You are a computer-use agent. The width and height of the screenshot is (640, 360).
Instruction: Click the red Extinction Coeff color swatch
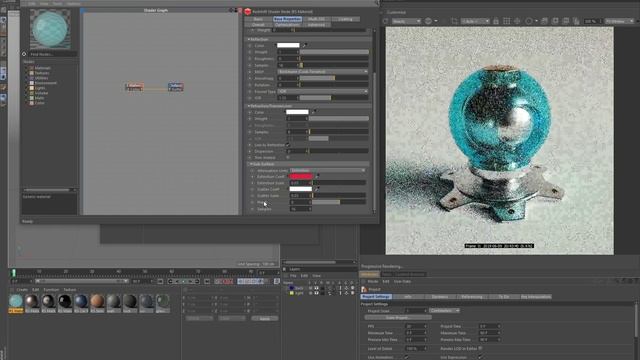pos(301,176)
